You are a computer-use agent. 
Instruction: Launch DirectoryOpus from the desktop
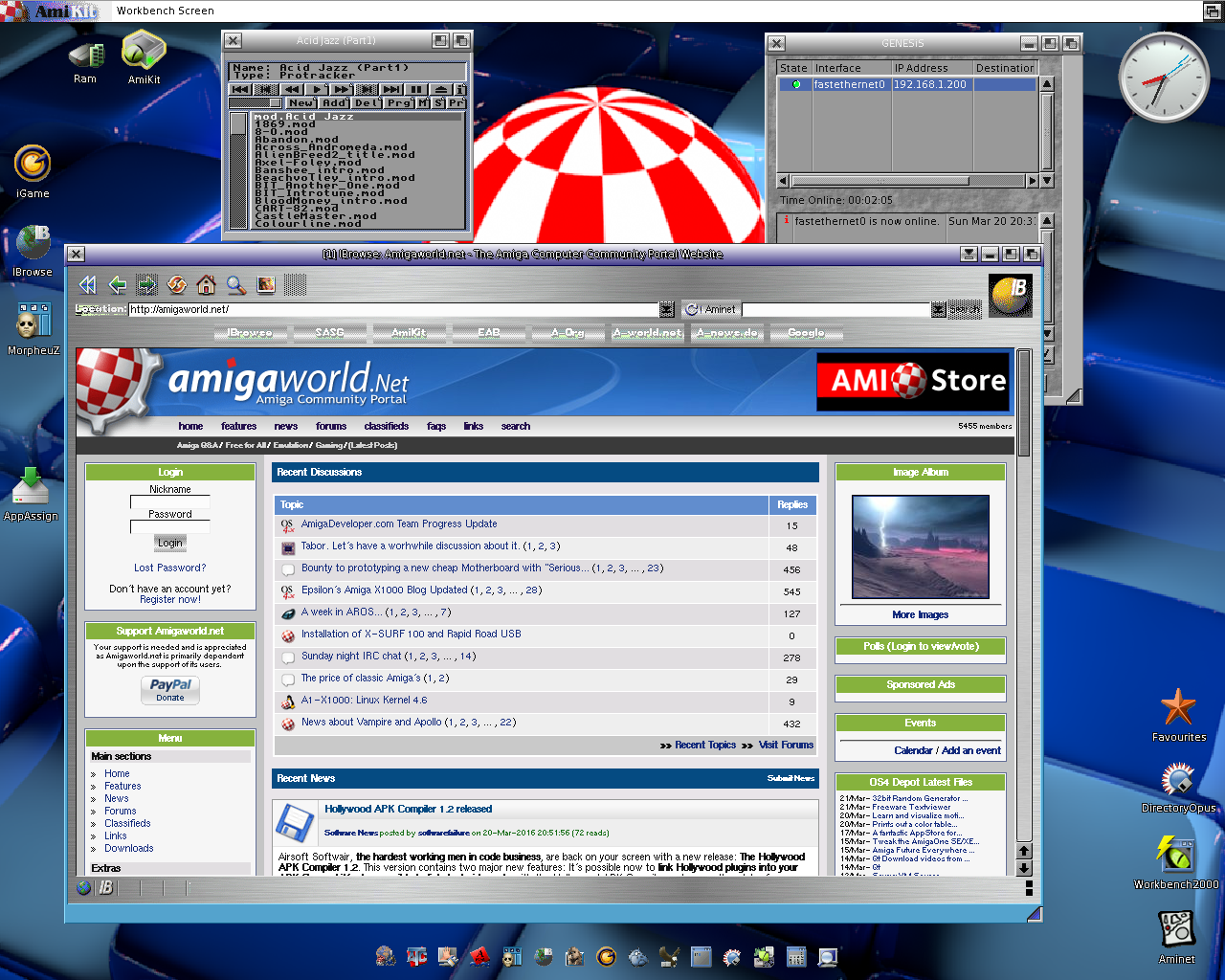[x=1178, y=789]
